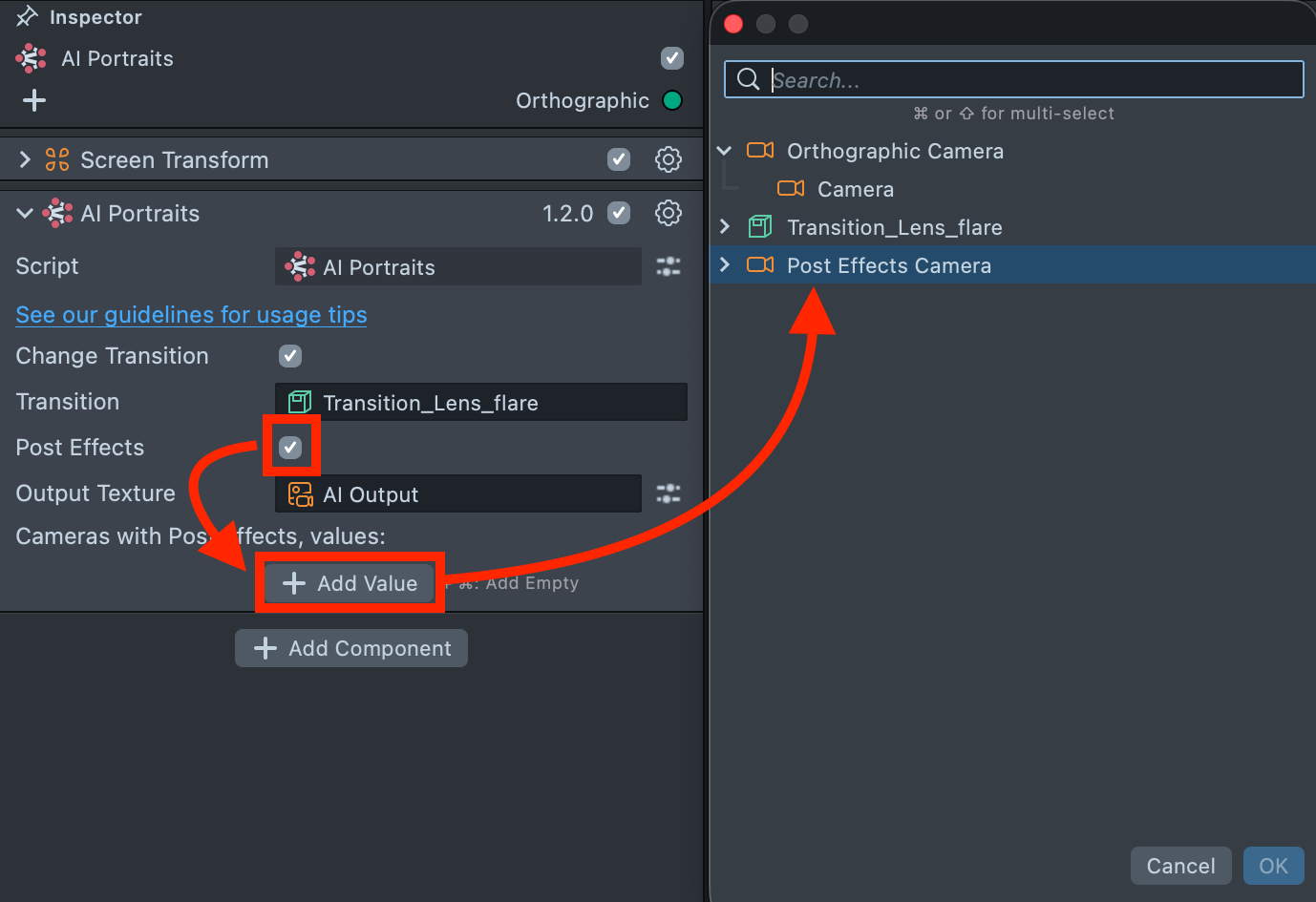Collapse the Orthographic Camera tree node

(x=725, y=151)
